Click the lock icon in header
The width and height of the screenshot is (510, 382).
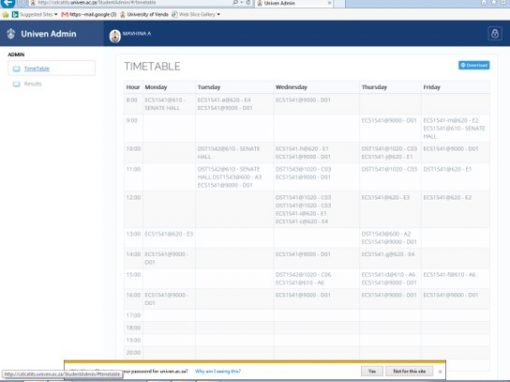495,34
